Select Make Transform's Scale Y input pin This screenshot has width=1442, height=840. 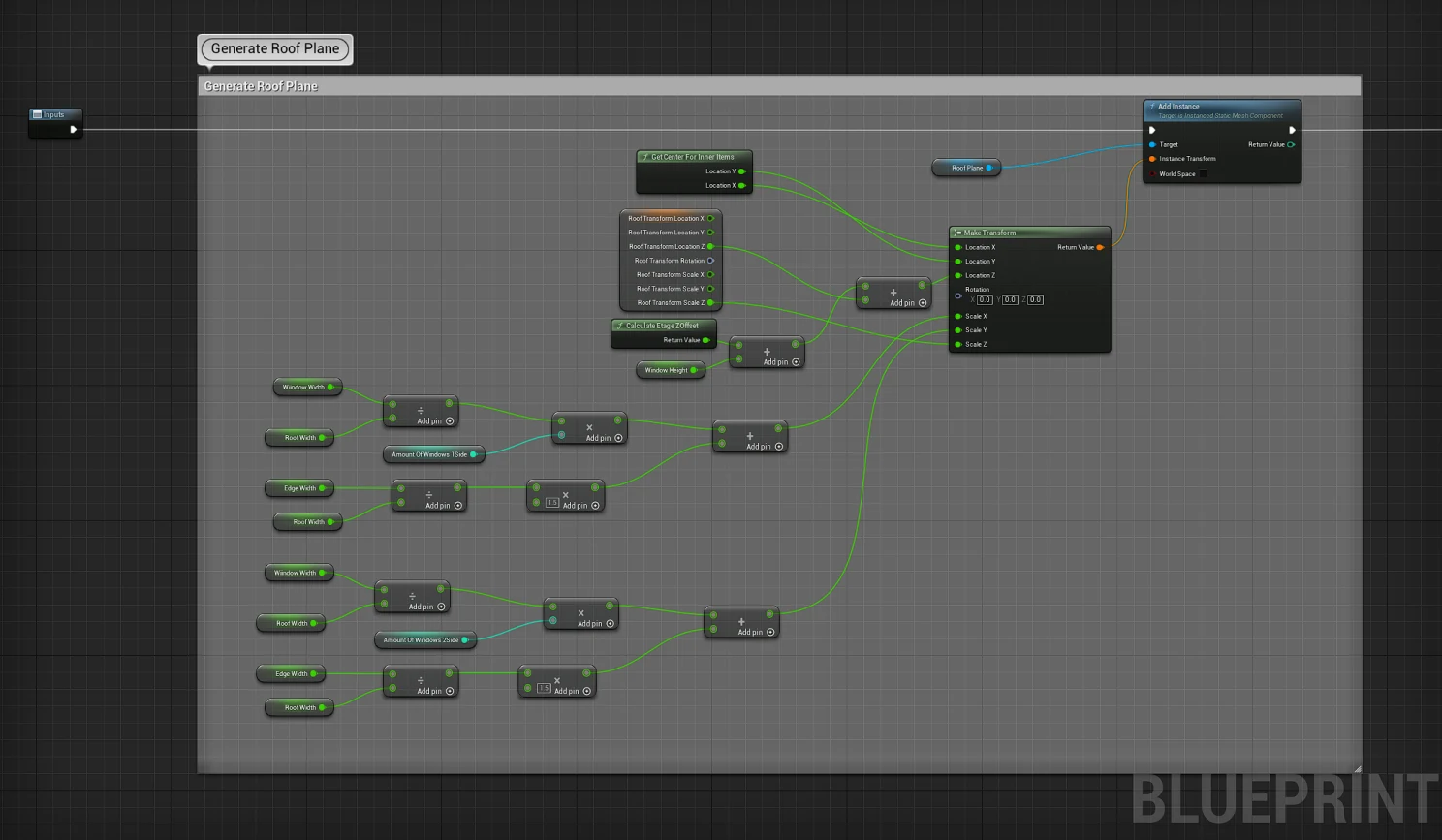958,330
